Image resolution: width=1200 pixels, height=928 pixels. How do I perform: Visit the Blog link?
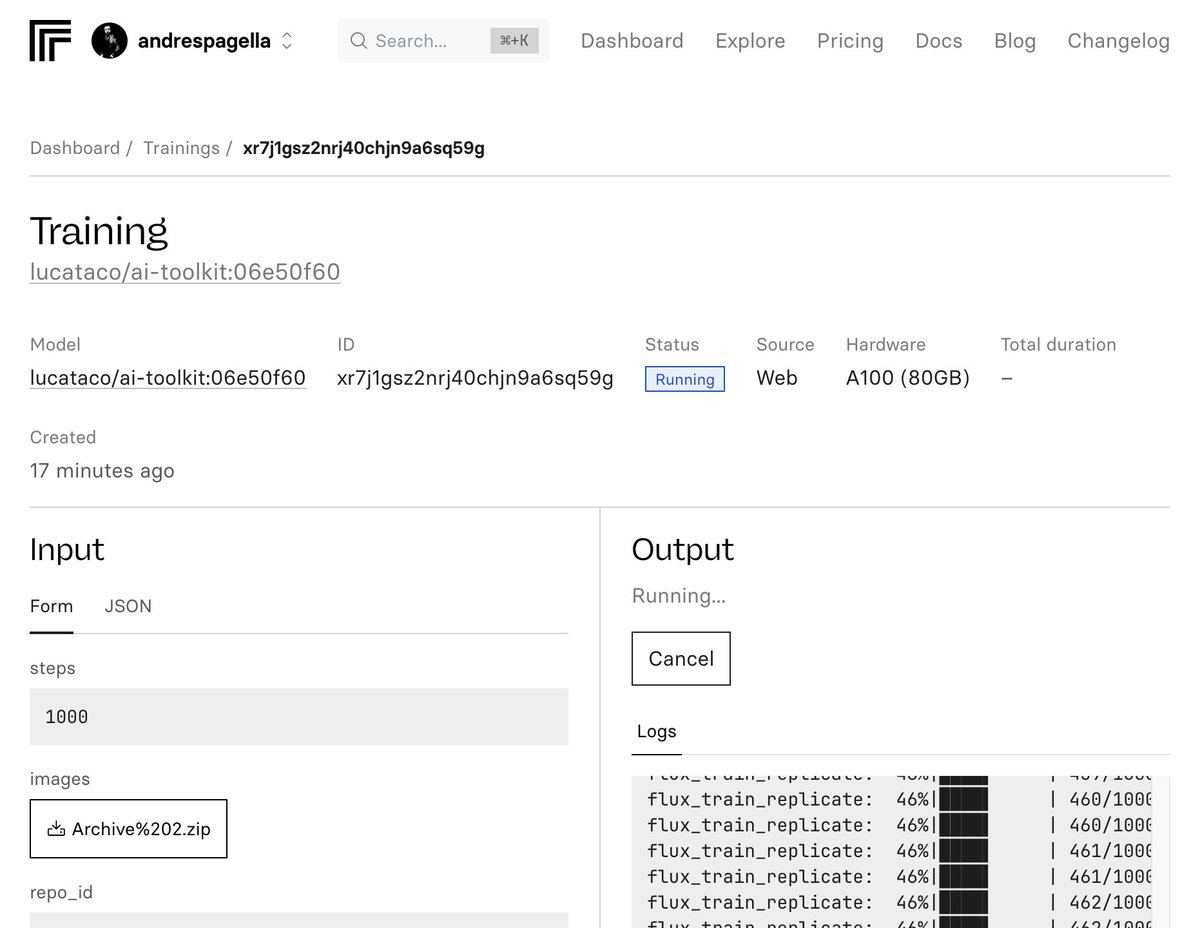coord(1015,41)
